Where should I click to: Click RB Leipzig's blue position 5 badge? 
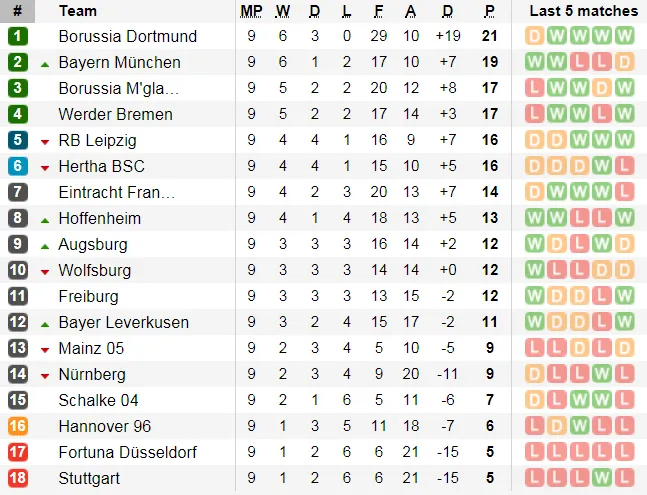point(17,140)
